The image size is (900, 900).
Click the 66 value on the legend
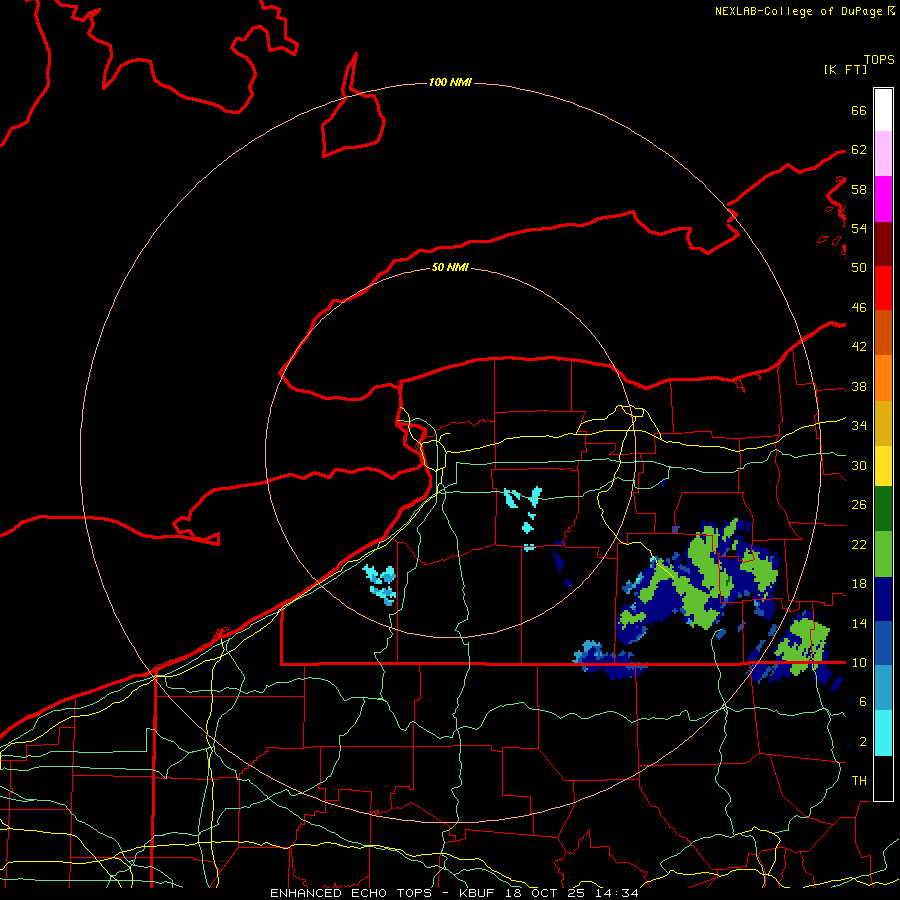pos(859,111)
